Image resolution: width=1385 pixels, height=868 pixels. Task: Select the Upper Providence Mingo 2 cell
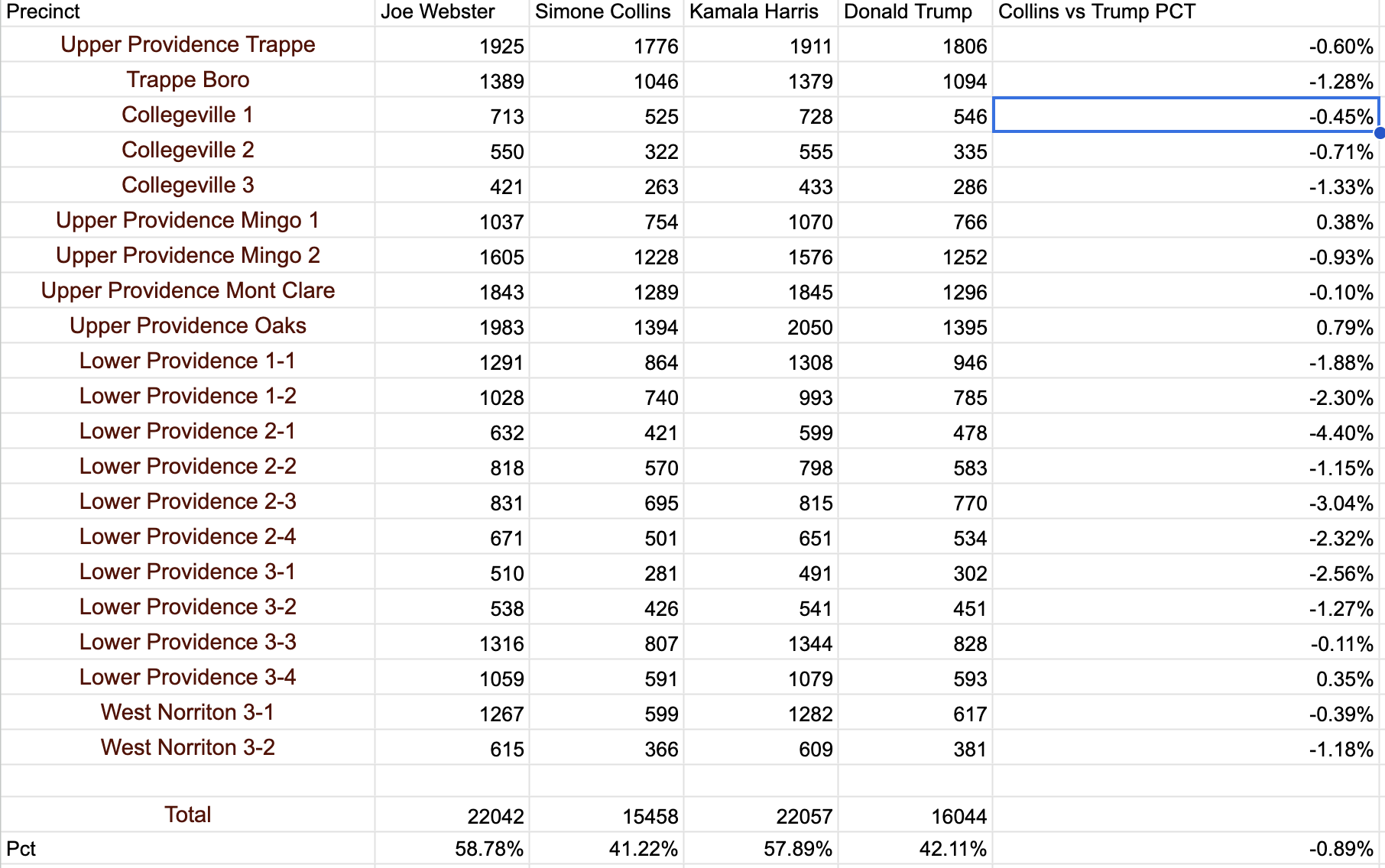pos(188,255)
